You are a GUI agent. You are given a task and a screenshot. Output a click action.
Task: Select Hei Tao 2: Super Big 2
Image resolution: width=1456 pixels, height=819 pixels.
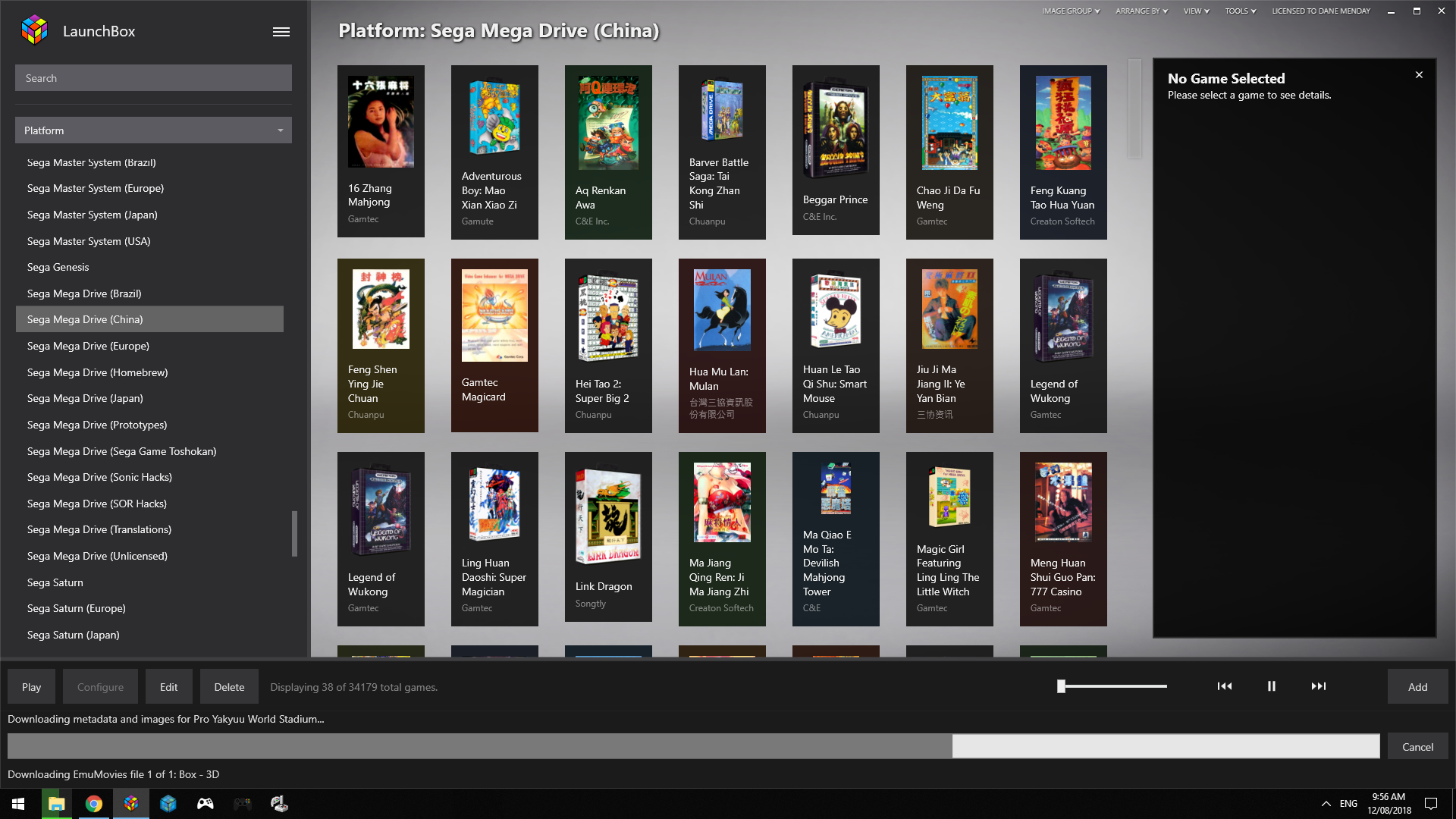pos(608,346)
